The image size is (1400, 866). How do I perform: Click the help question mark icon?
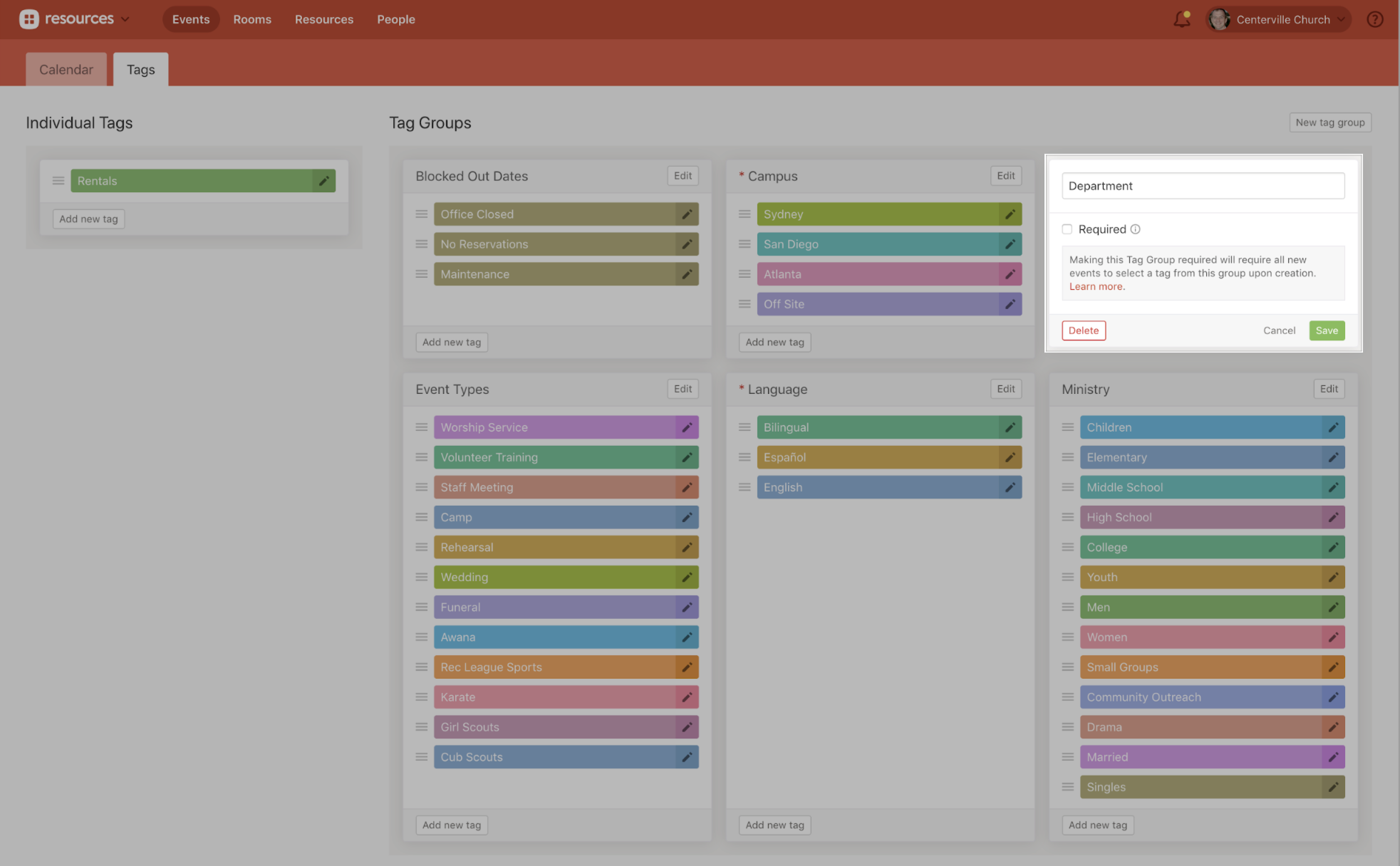[x=1374, y=19]
